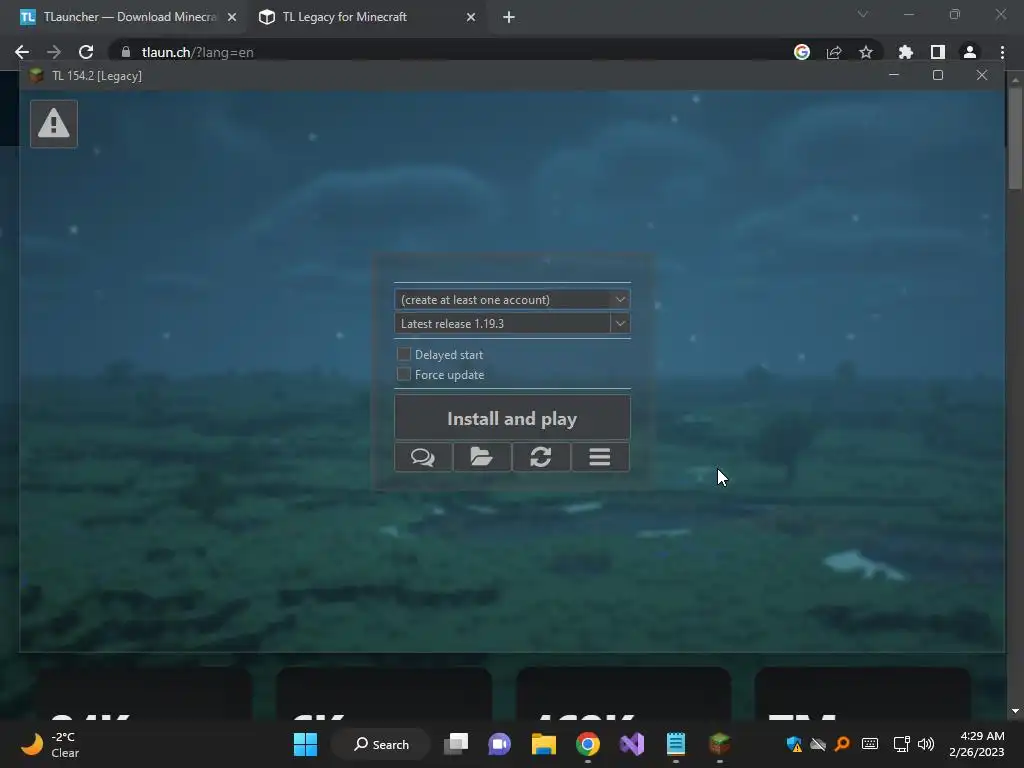Enable the Delayed start checkbox

pyautogui.click(x=404, y=355)
